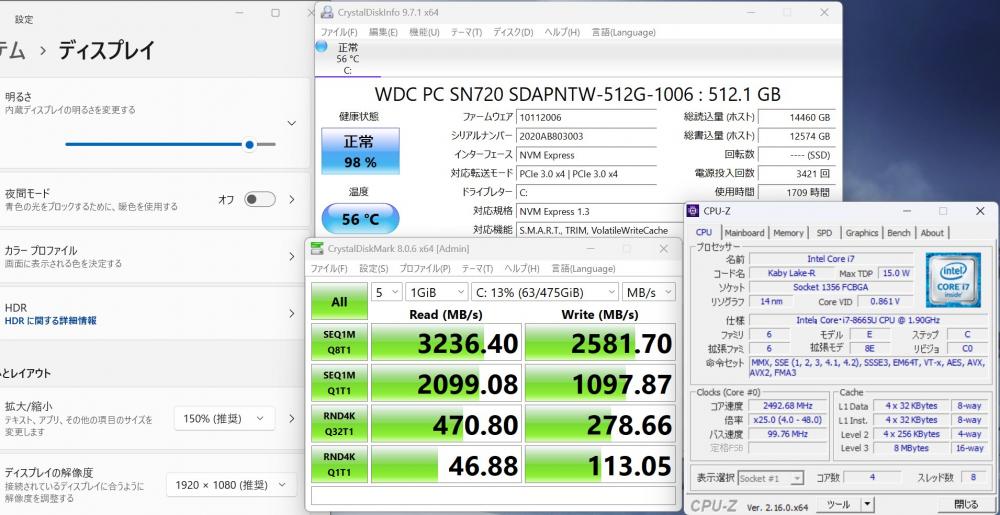Open the MB/s unit dropdown

[649, 292]
